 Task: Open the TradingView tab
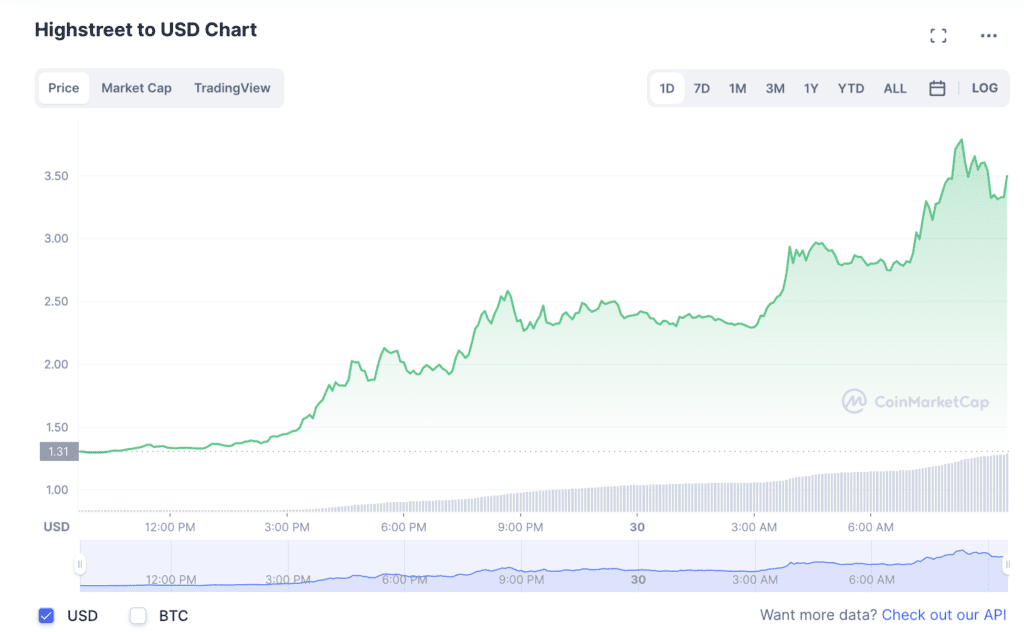(x=232, y=88)
